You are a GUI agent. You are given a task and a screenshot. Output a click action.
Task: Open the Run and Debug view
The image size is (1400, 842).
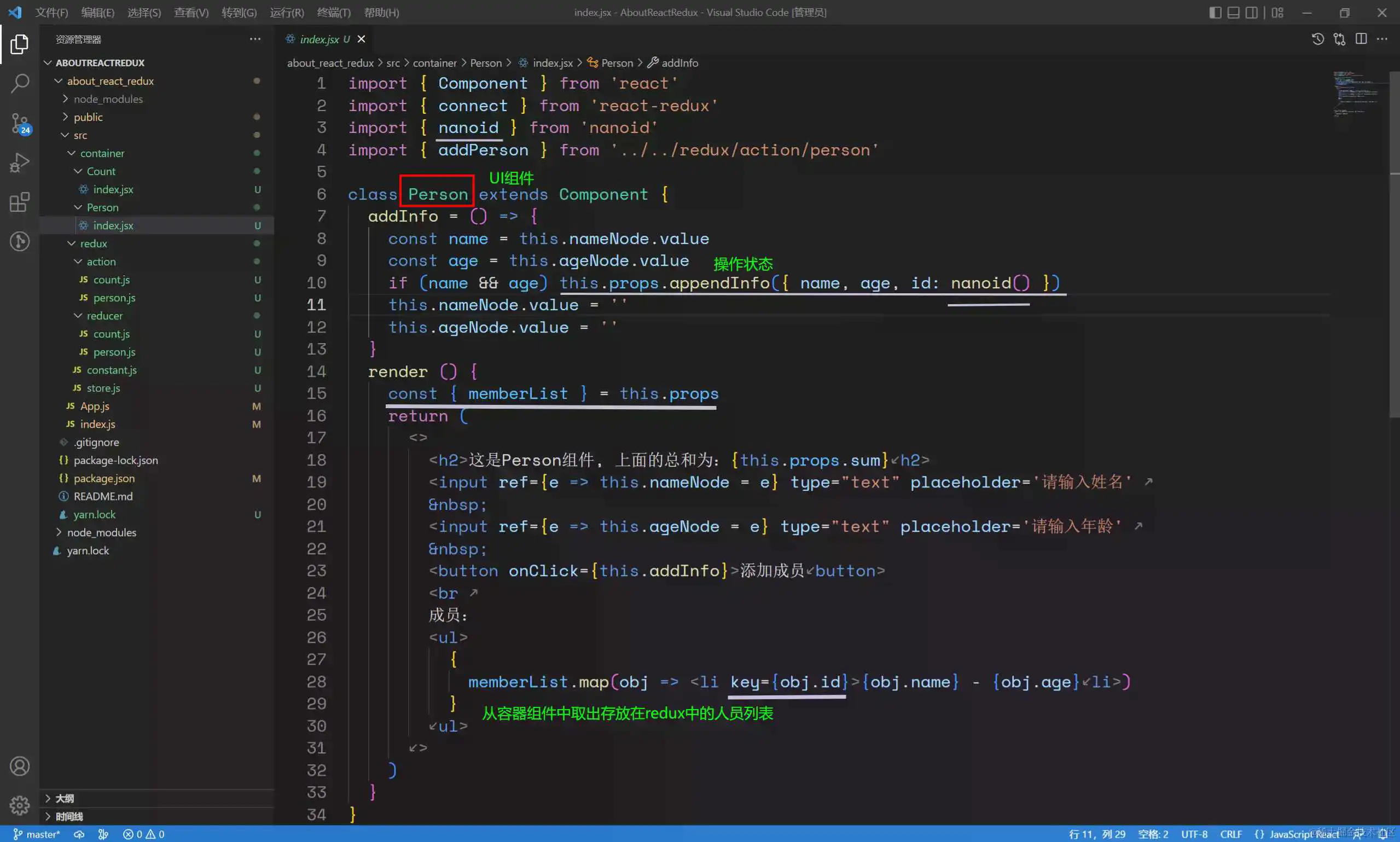coord(19,163)
